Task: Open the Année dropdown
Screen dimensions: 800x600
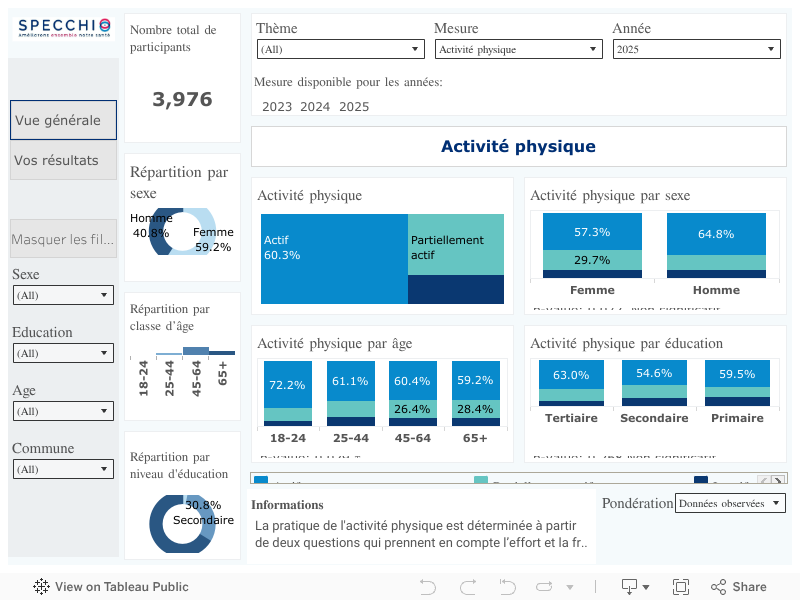Action: tap(696, 49)
